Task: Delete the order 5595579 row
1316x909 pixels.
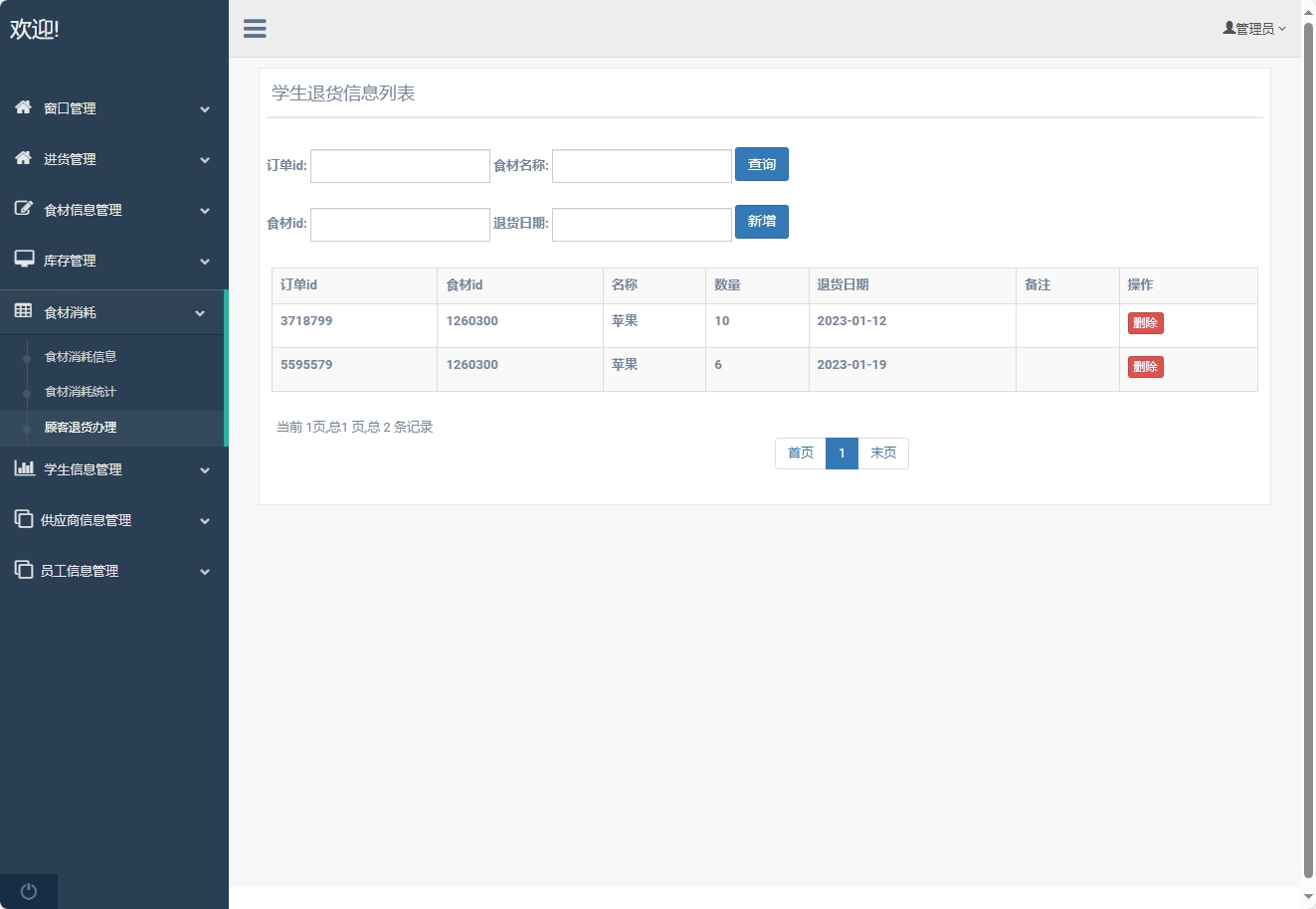Action: (x=1146, y=367)
